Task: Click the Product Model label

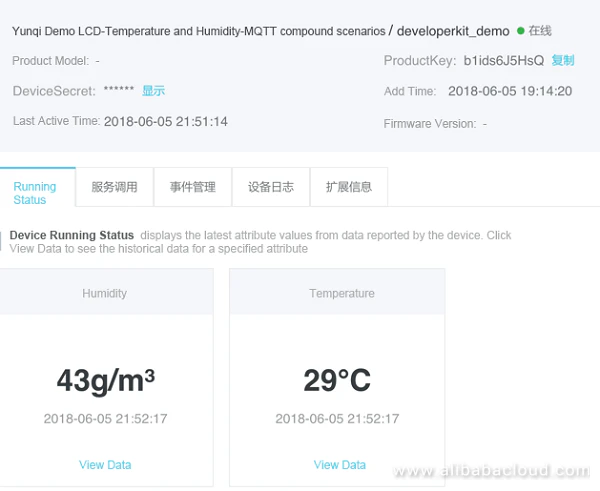Action: point(51,60)
